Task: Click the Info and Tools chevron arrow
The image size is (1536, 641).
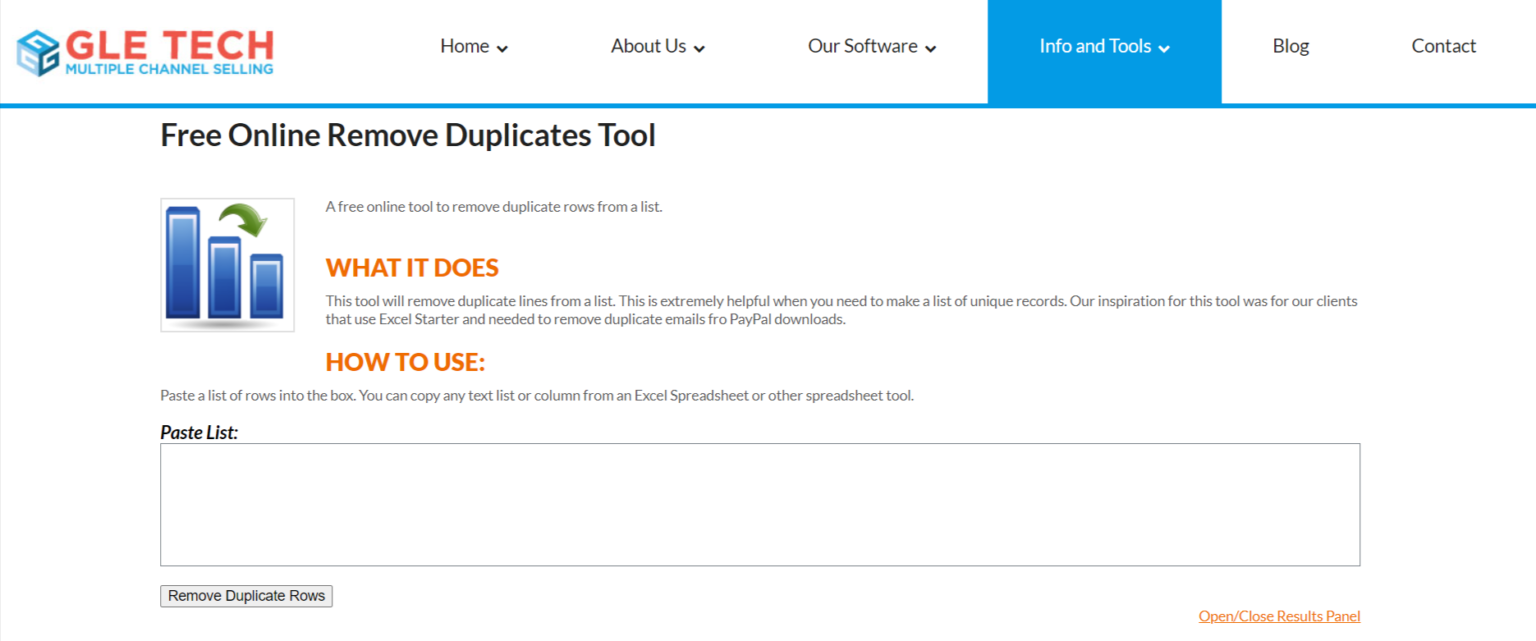Action: click(x=1163, y=48)
